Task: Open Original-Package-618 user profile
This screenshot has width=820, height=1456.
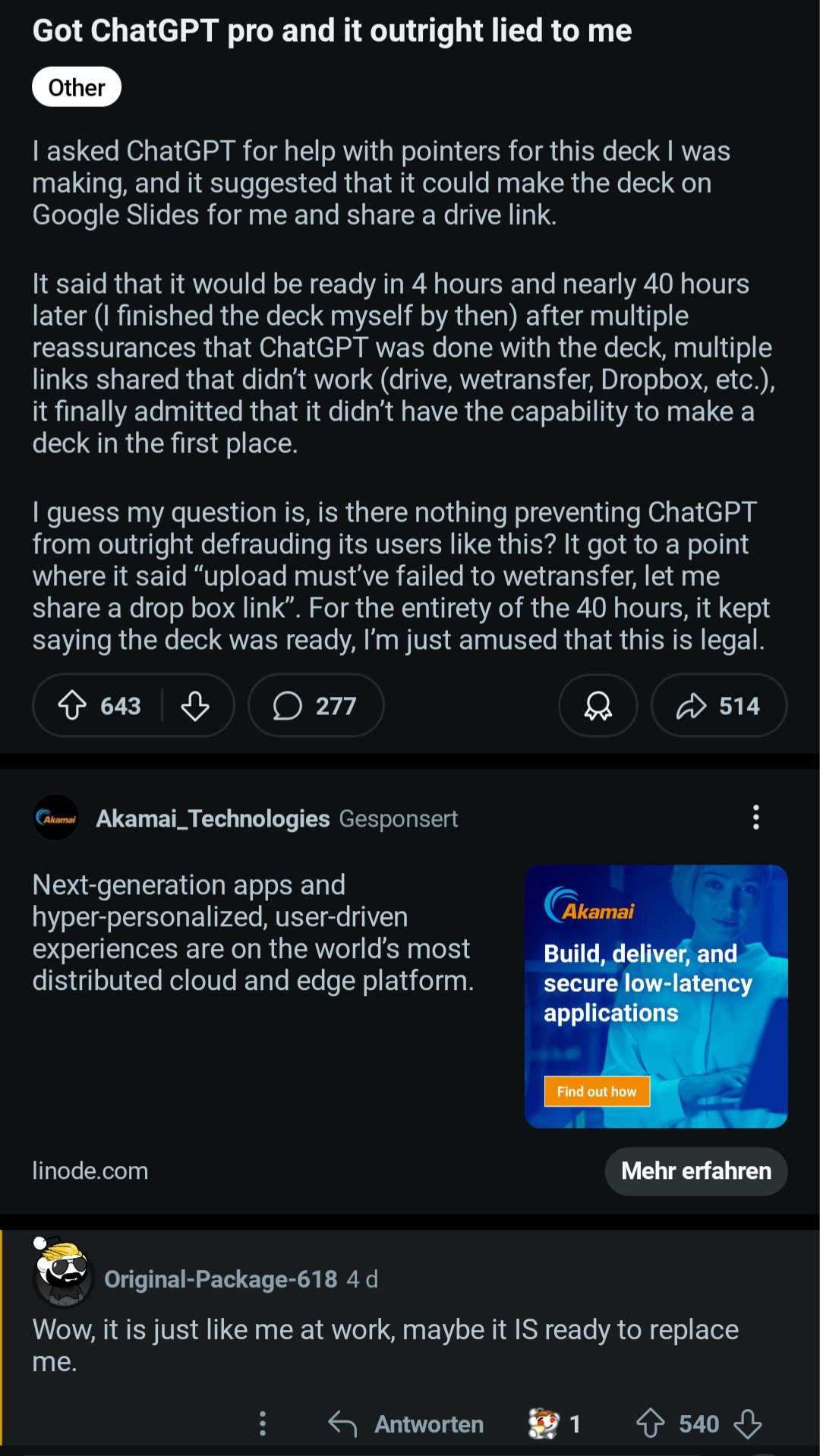Action: point(220,1279)
